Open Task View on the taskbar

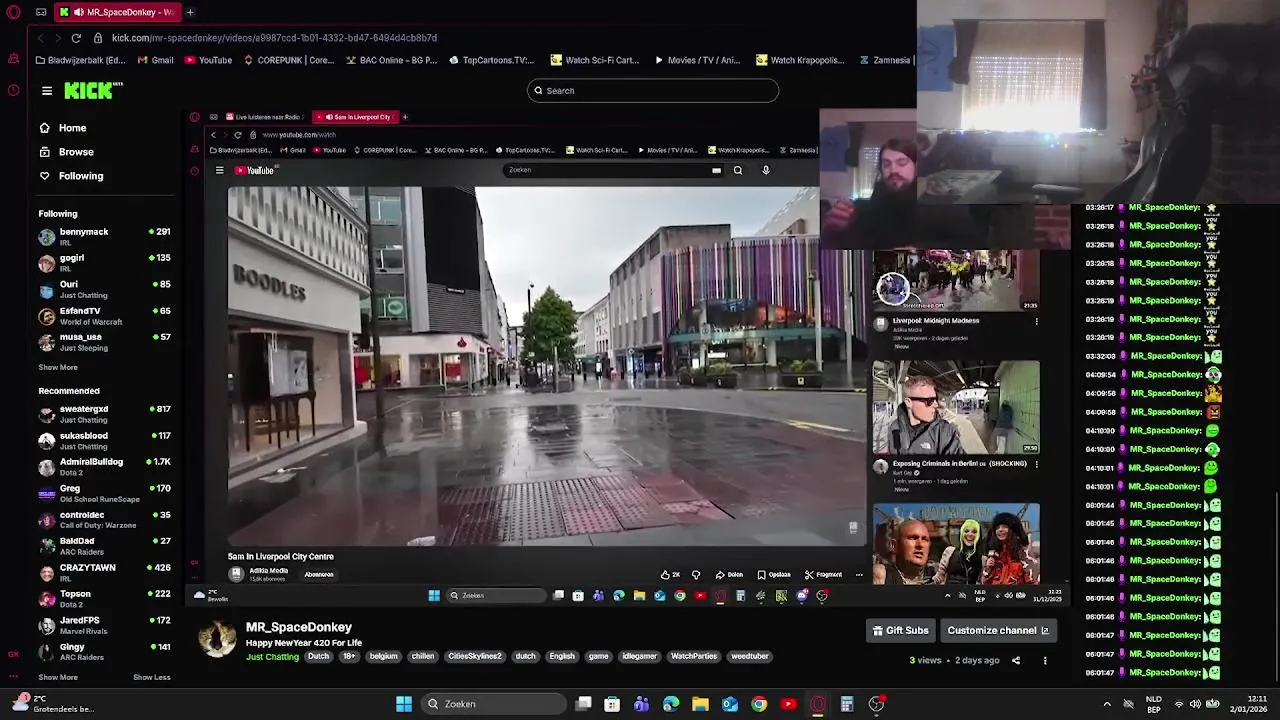[584, 704]
